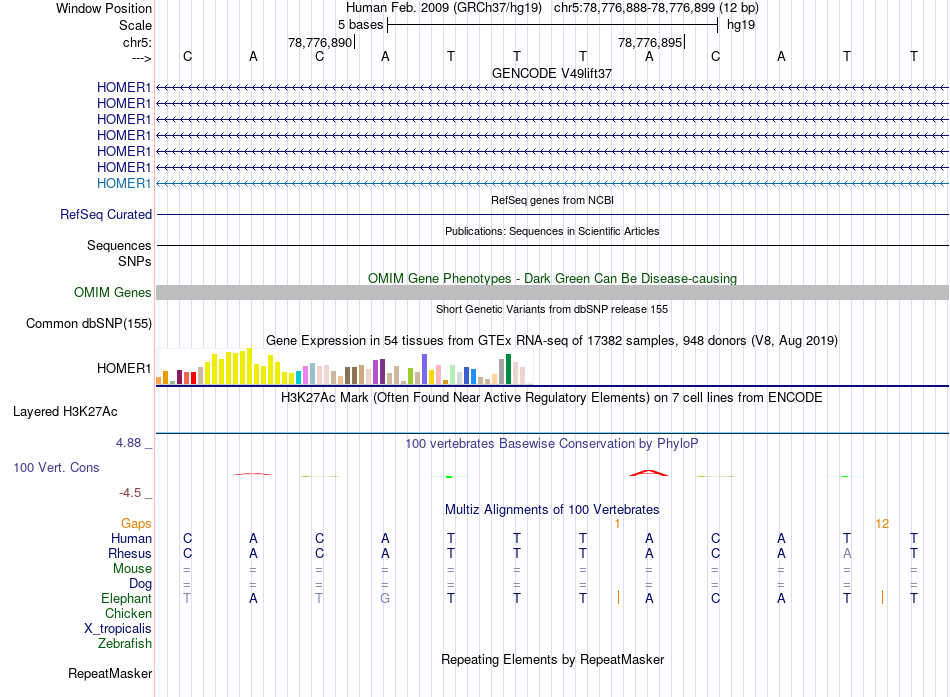Select the Elephant species label
The width and height of the screenshot is (950, 697).
[x=126, y=599]
